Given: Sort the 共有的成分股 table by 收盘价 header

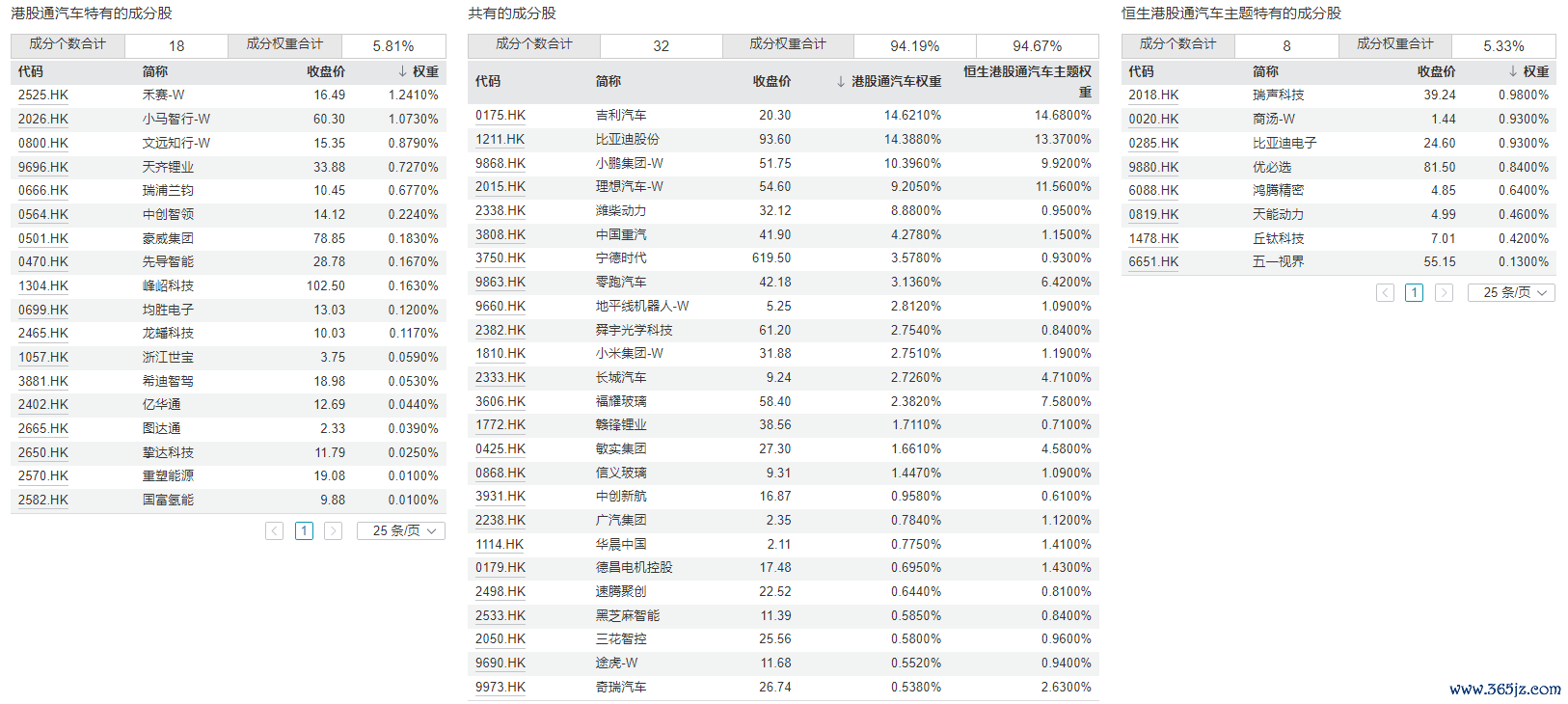Looking at the screenshot, I should click(x=771, y=82).
